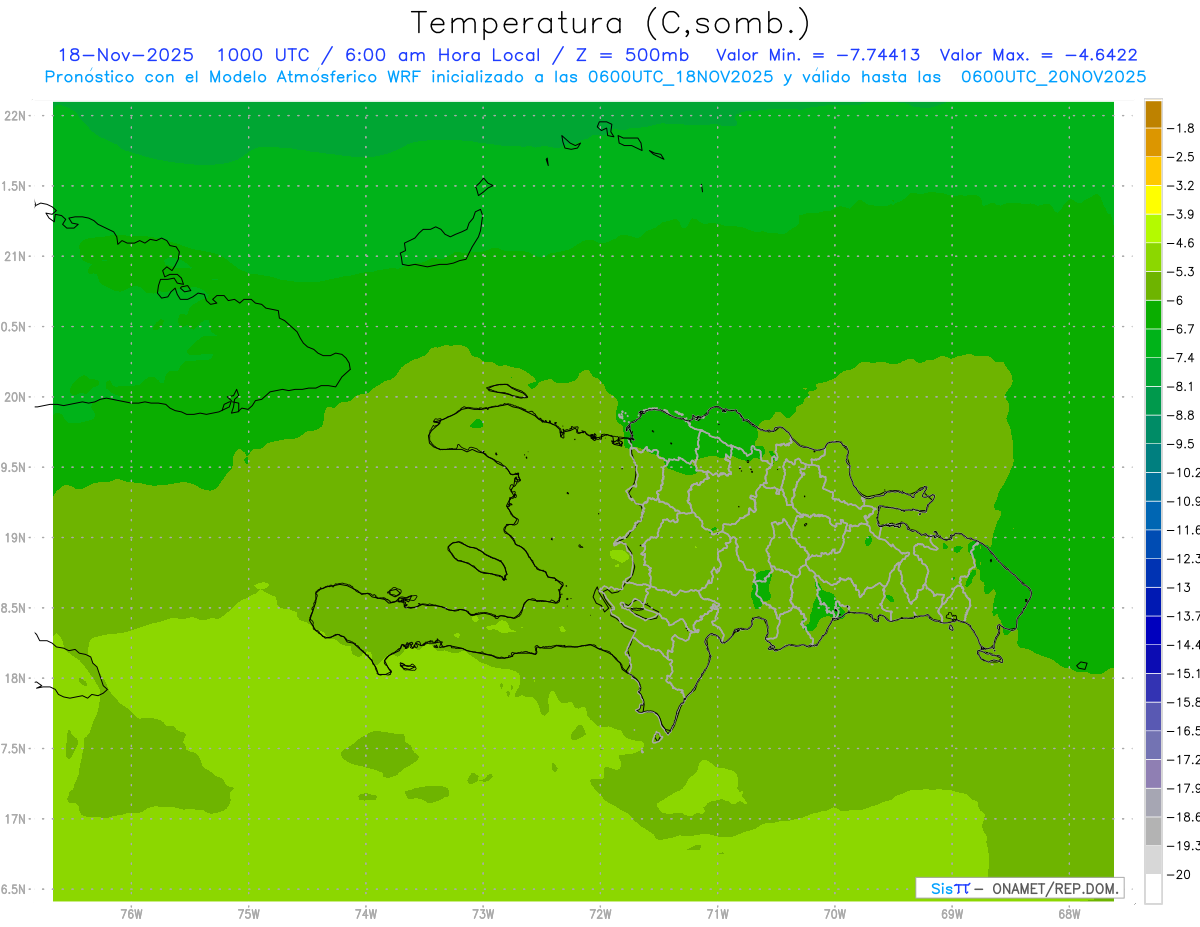Select the lime swatch between -3.9 and -4.6
The height and width of the screenshot is (927, 1200).
point(1154,229)
